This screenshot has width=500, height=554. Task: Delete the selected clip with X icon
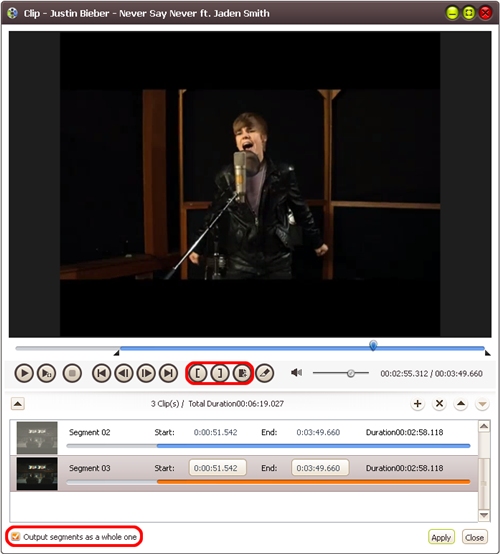[x=439, y=403]
